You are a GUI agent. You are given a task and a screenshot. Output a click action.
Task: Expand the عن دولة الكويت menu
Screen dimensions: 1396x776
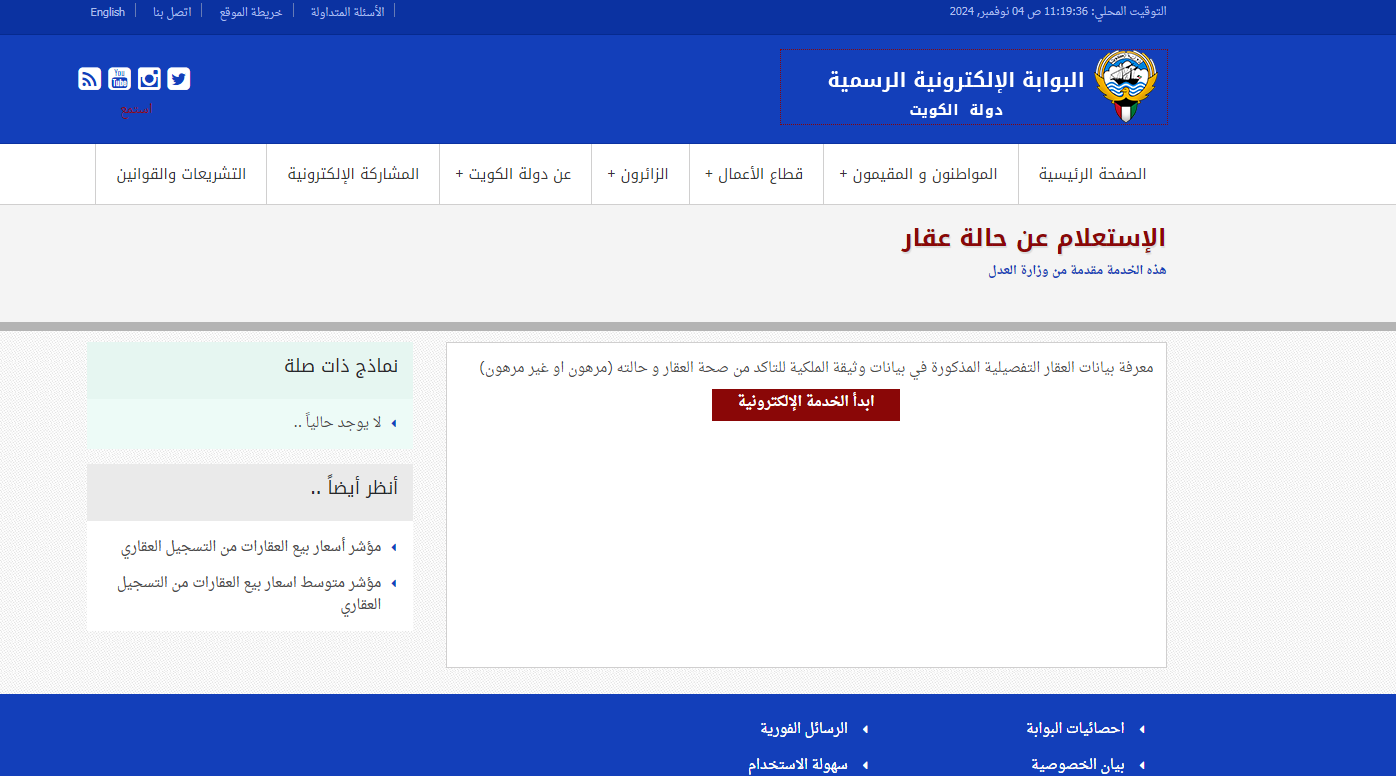(514, 174)
